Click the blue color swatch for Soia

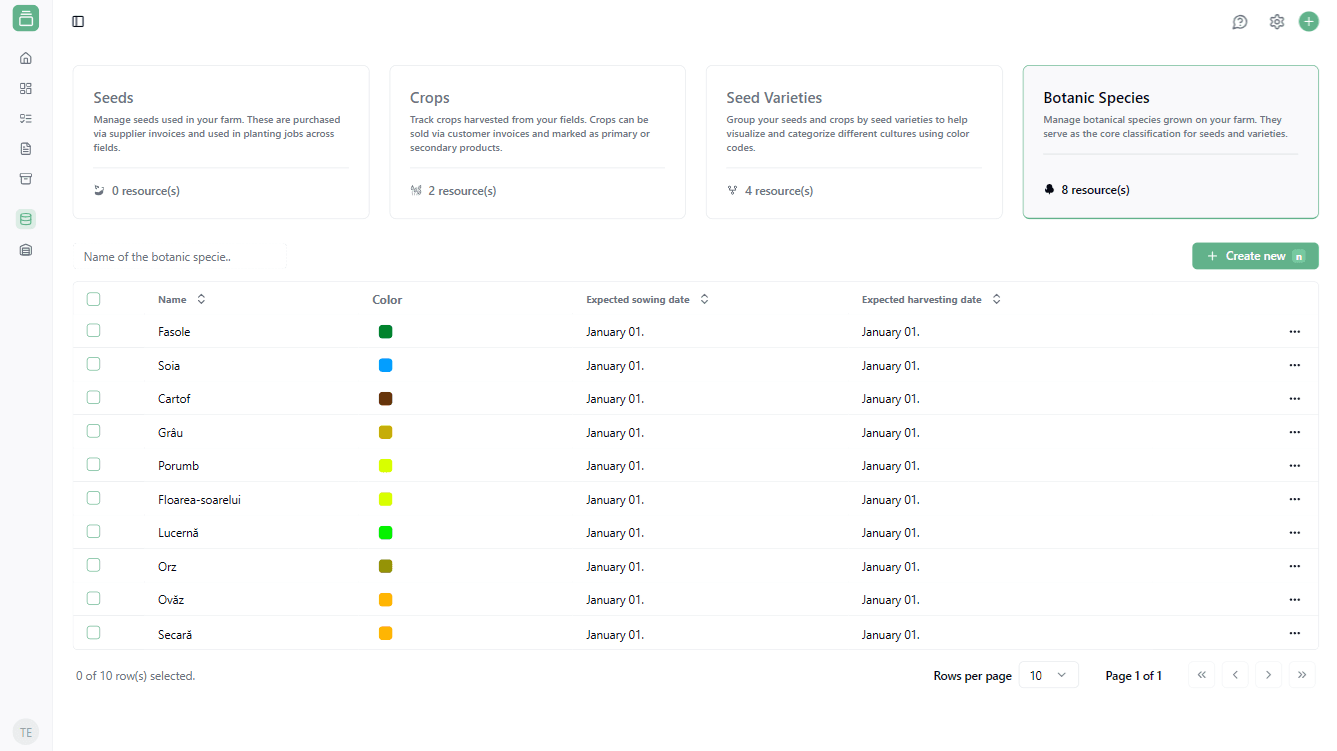pos(386,366)
